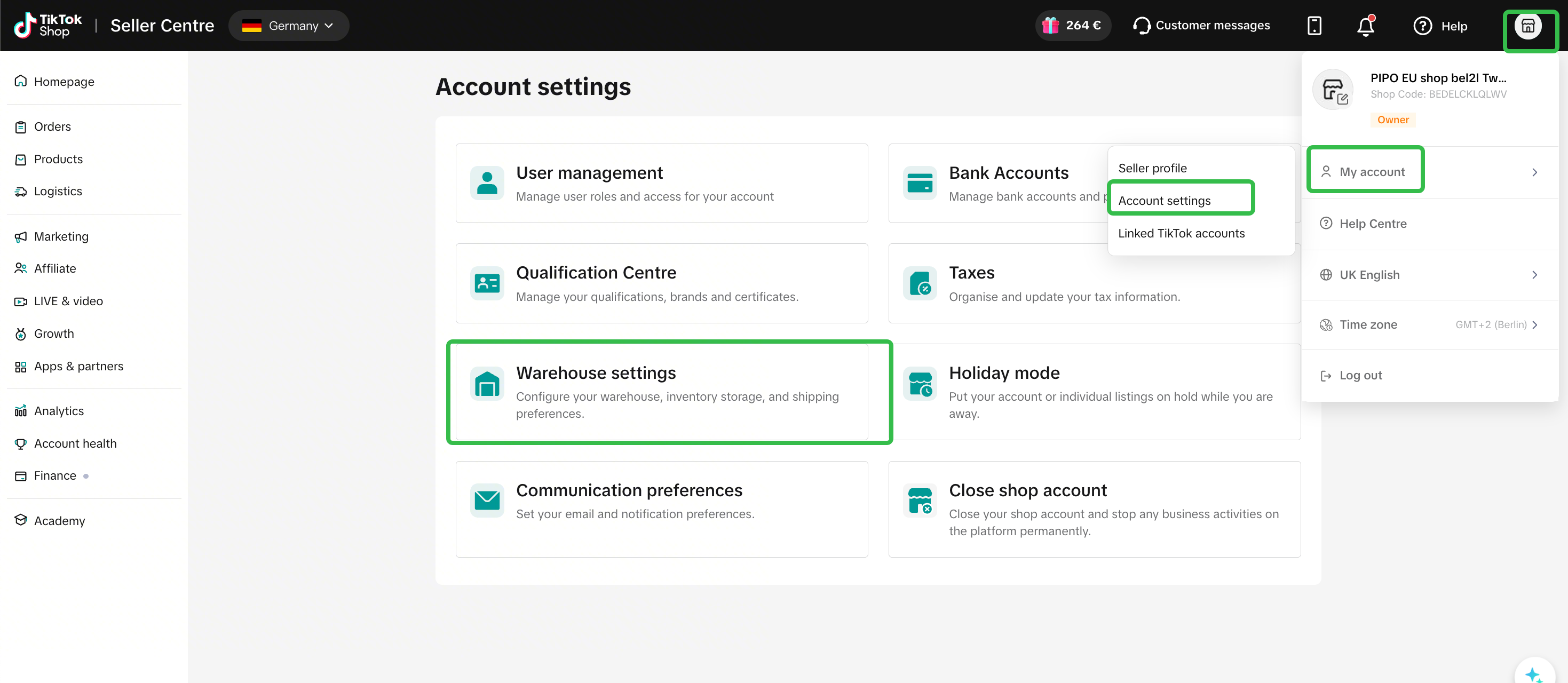
Task: Click the Bank Accounts card icon
Action: coord(919,183)
